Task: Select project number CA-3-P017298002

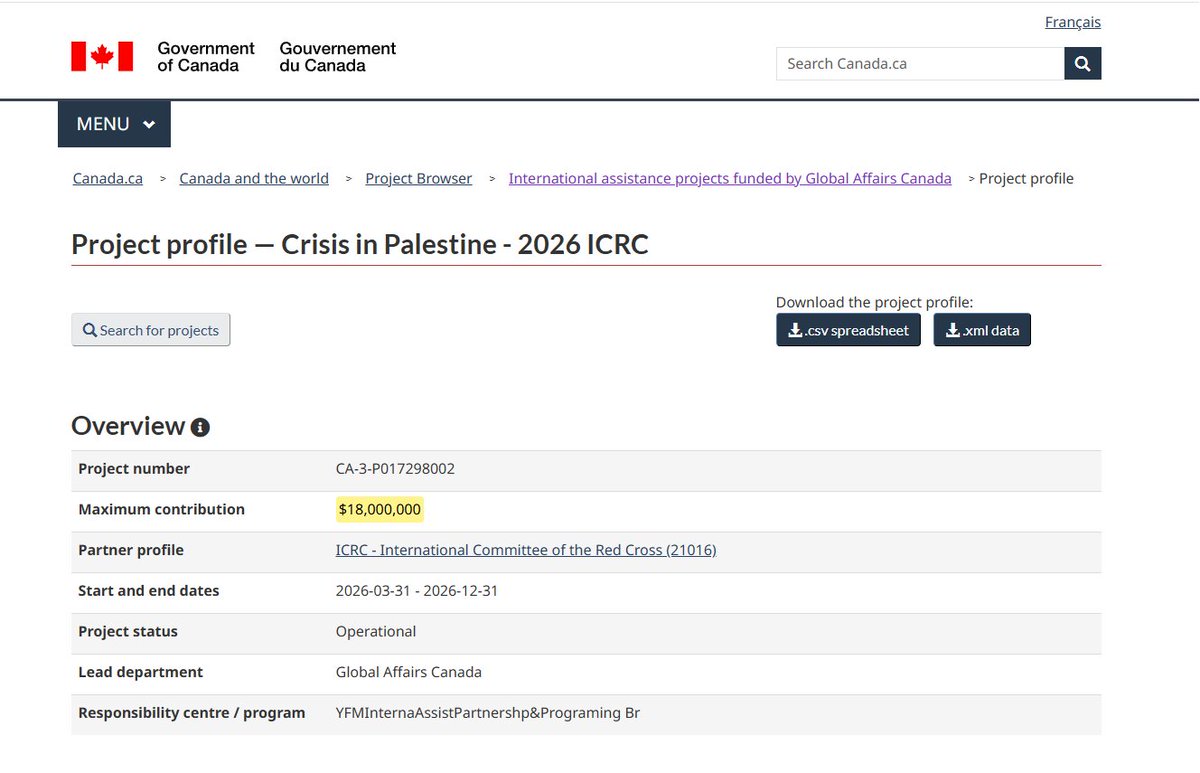Action: pyautogui.click(x=395, y=468)
